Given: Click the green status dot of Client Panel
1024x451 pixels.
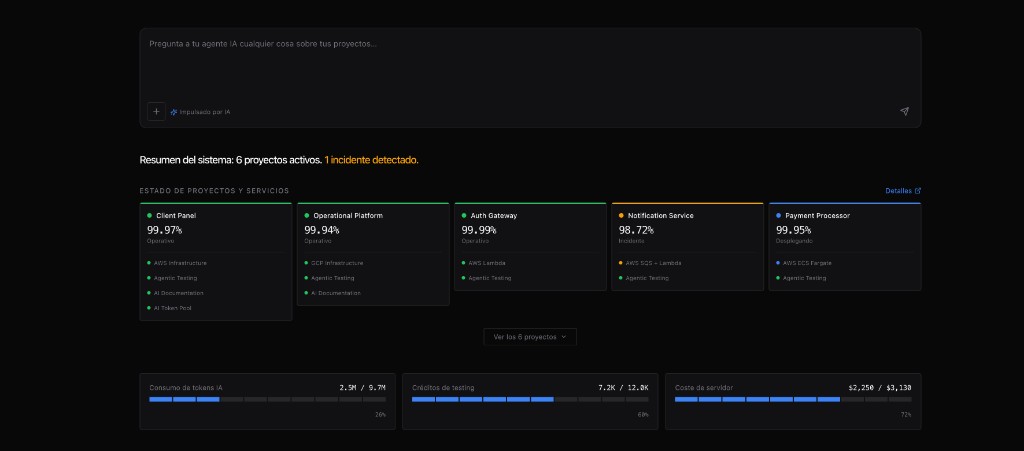Looking at the screenshot, I should click(150, 215).
